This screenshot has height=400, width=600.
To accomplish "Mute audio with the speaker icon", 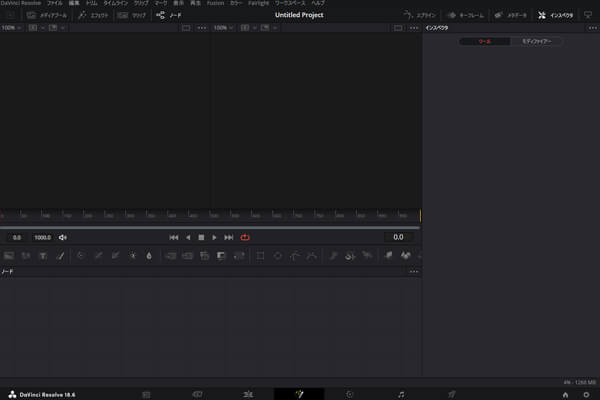I will [x=63, y=237].
